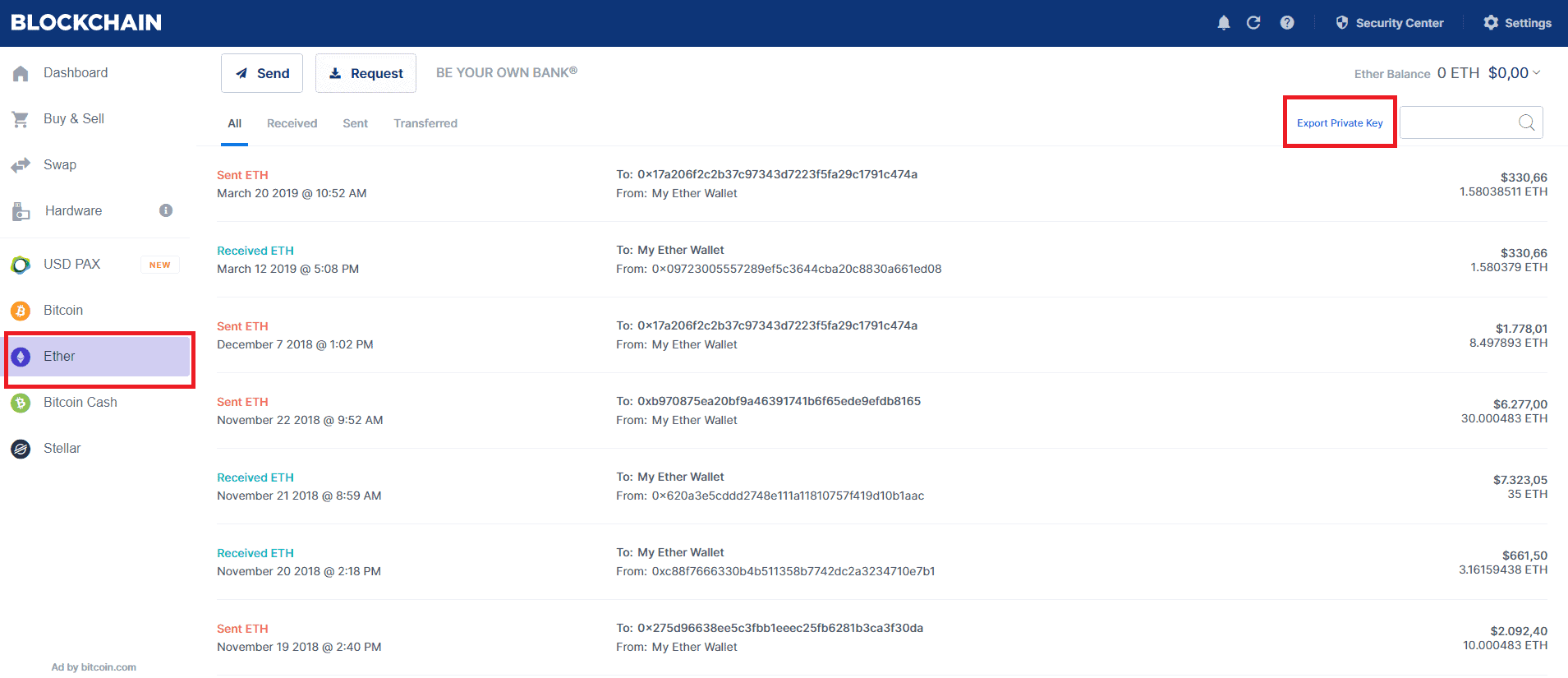Click the notifications bell icon
Viewport: 1568px width, 678px height.
click(1223, 23)
